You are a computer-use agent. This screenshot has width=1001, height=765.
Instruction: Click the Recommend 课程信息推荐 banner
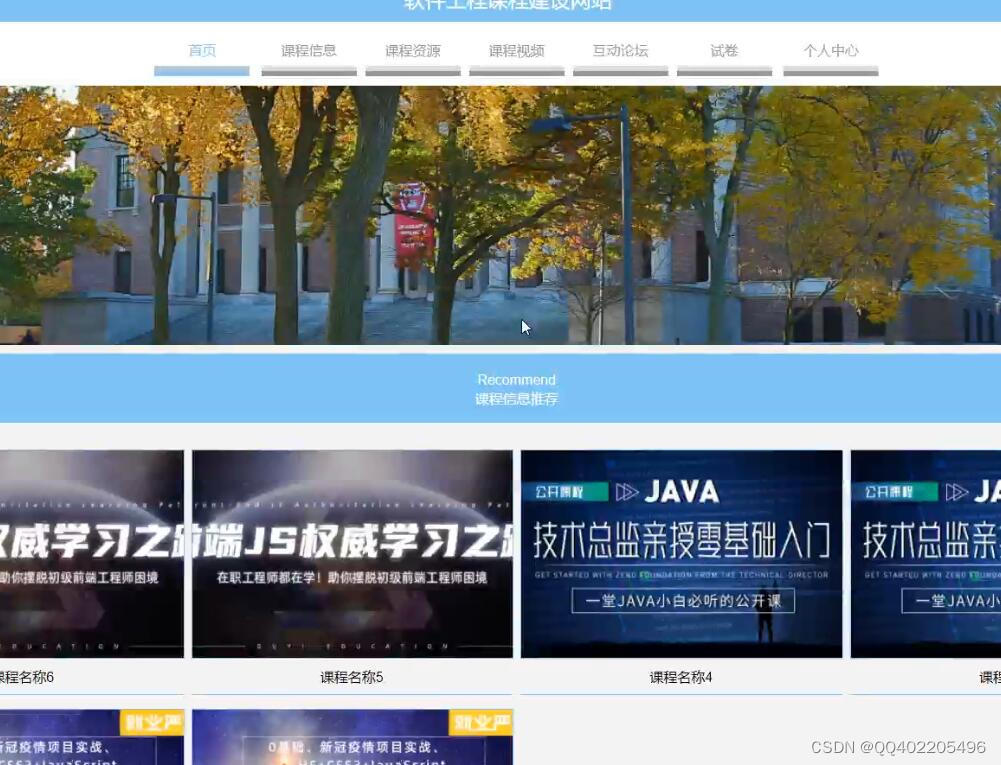pos(515,389)
